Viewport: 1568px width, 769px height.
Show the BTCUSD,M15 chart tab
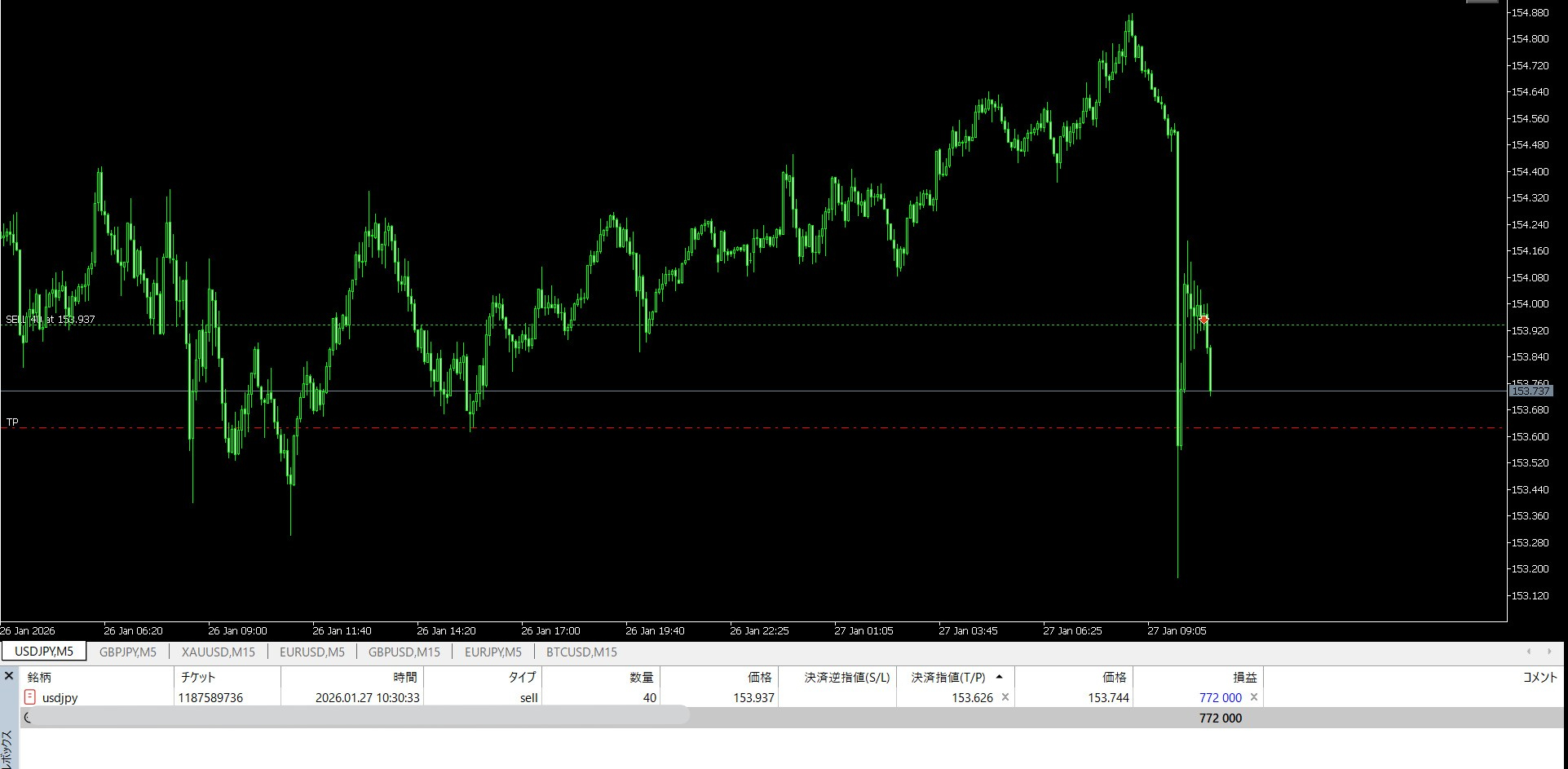pos(581,652)
